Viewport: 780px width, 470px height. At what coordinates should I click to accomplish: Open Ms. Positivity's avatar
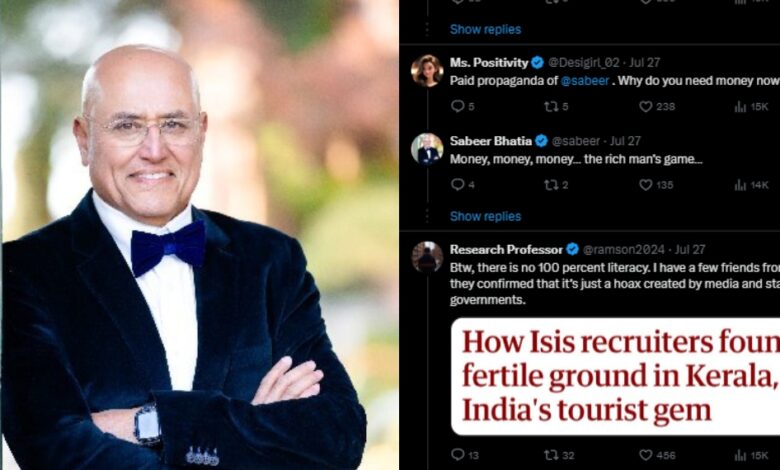[427, 71]
